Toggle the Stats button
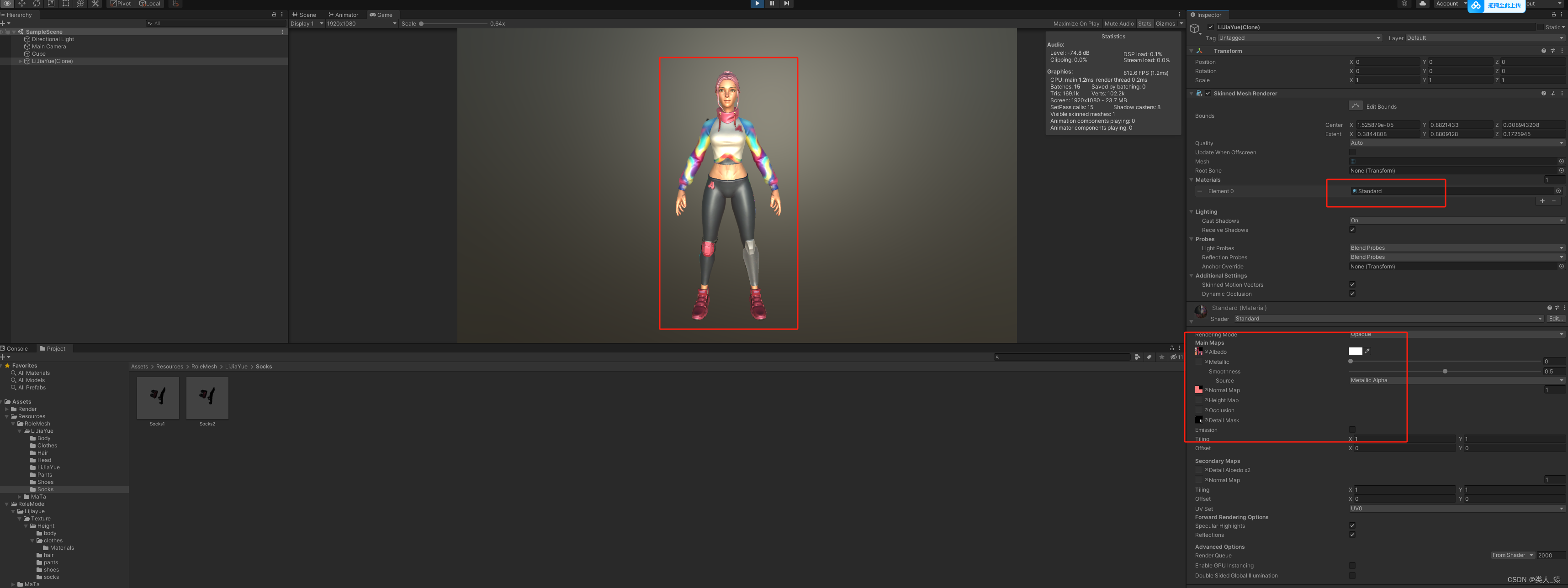Viewport: 1568px width, 588px height. tap(1144, 24)
